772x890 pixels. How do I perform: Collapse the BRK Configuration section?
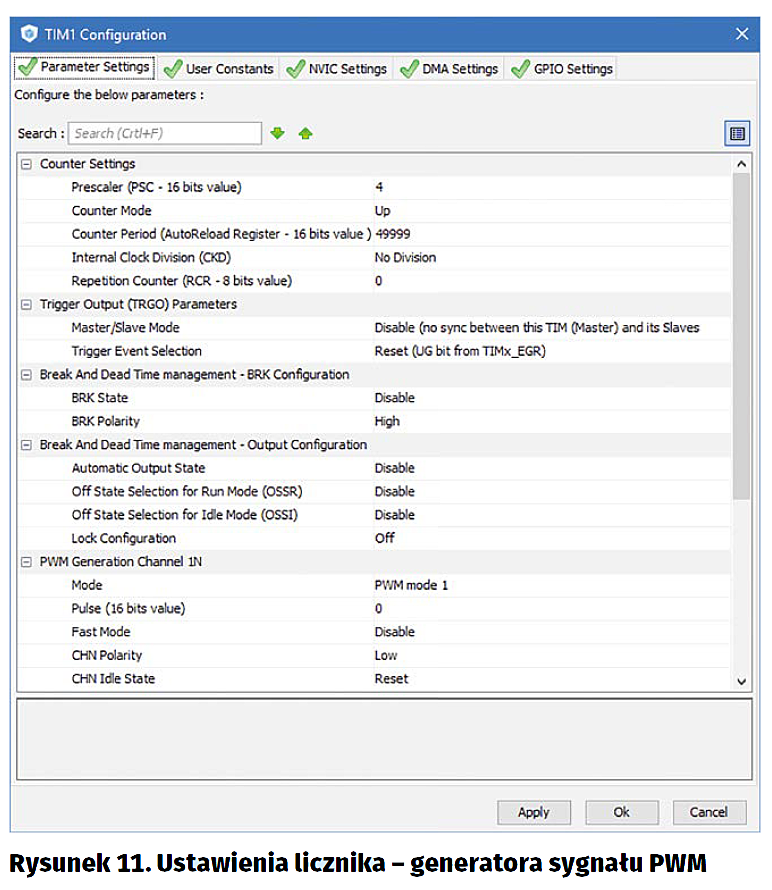26,374
